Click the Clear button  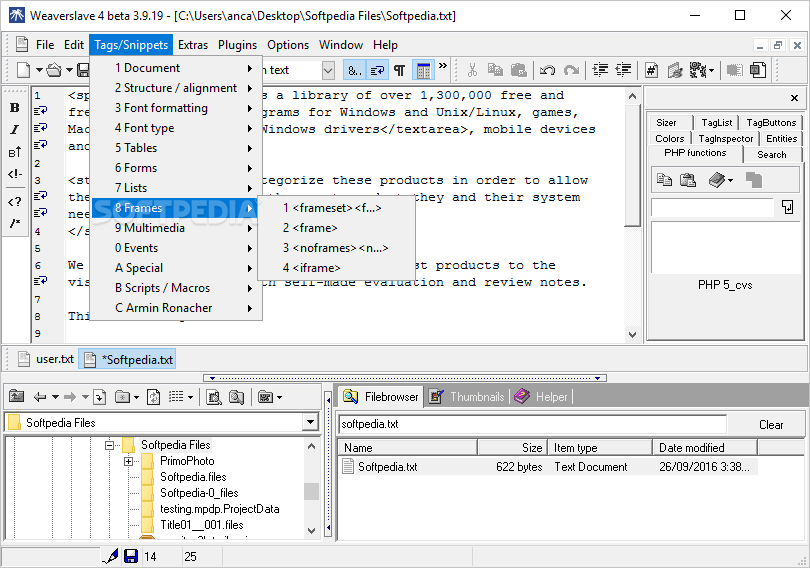tap(771, 424)
